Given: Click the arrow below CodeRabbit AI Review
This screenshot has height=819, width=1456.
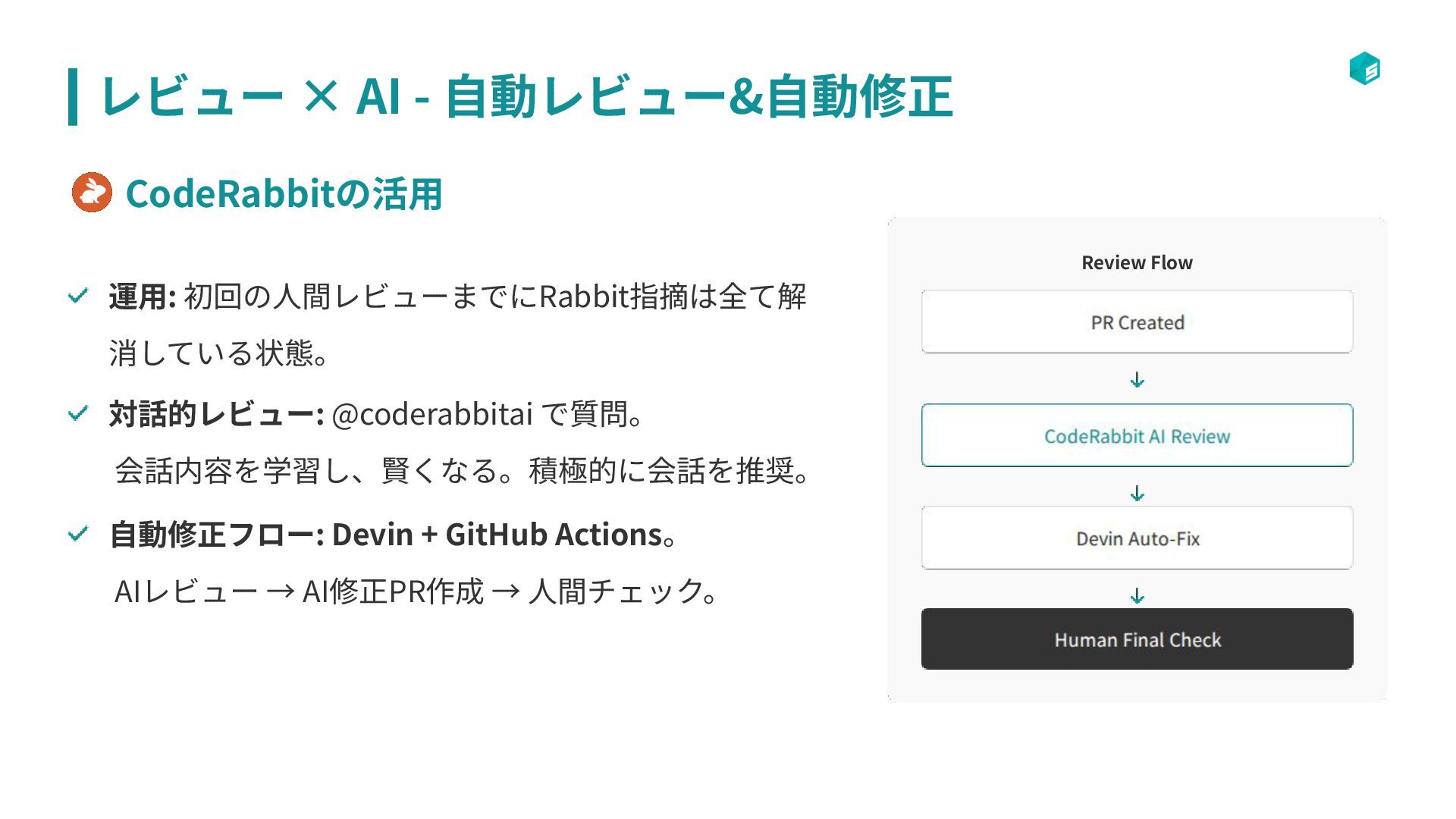Looking at the screenshot, I should [1137, 494].
